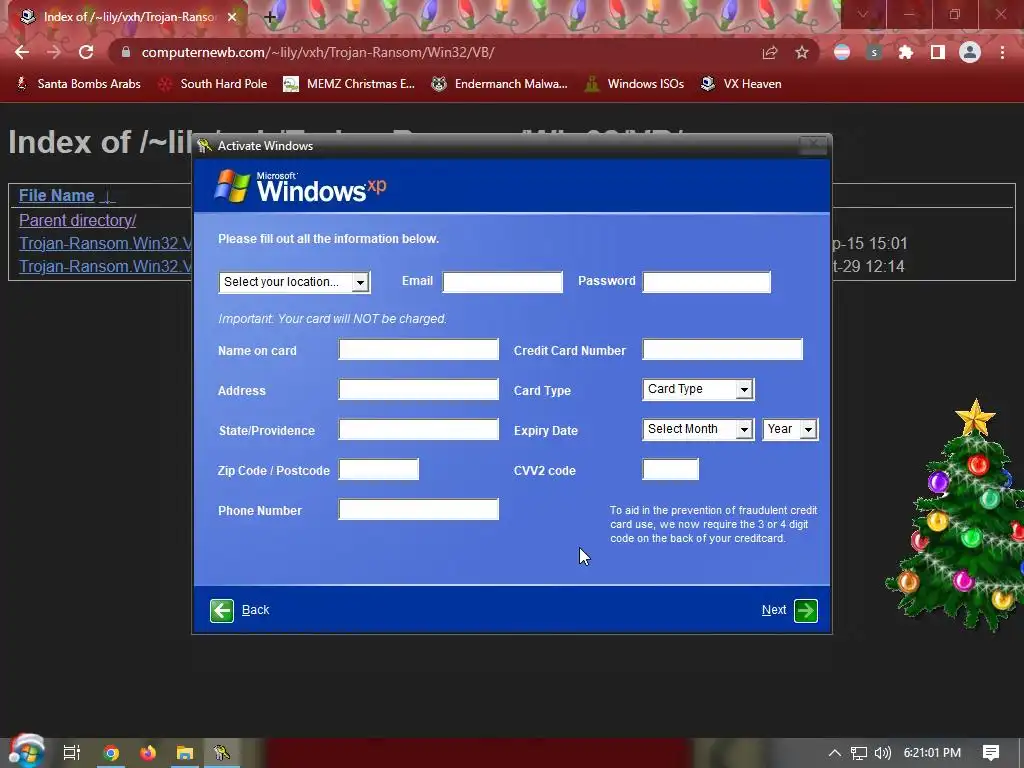Image resolution: width=1024 pixels, height=768 pixels.
Task: Open Chrome from the taskbar
Action: coord(111,753)
